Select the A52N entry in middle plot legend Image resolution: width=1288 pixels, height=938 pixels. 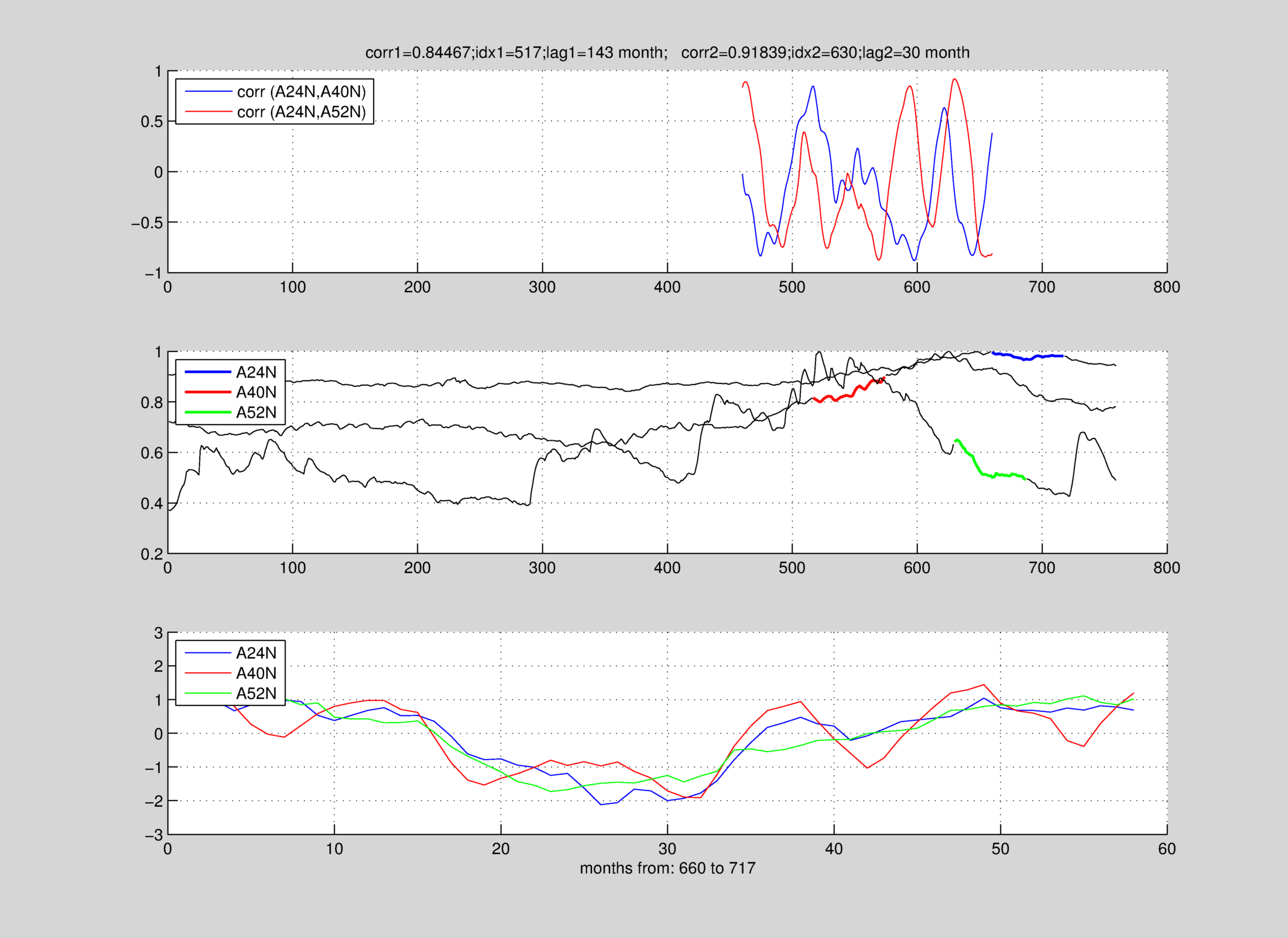tap(256, 413)
